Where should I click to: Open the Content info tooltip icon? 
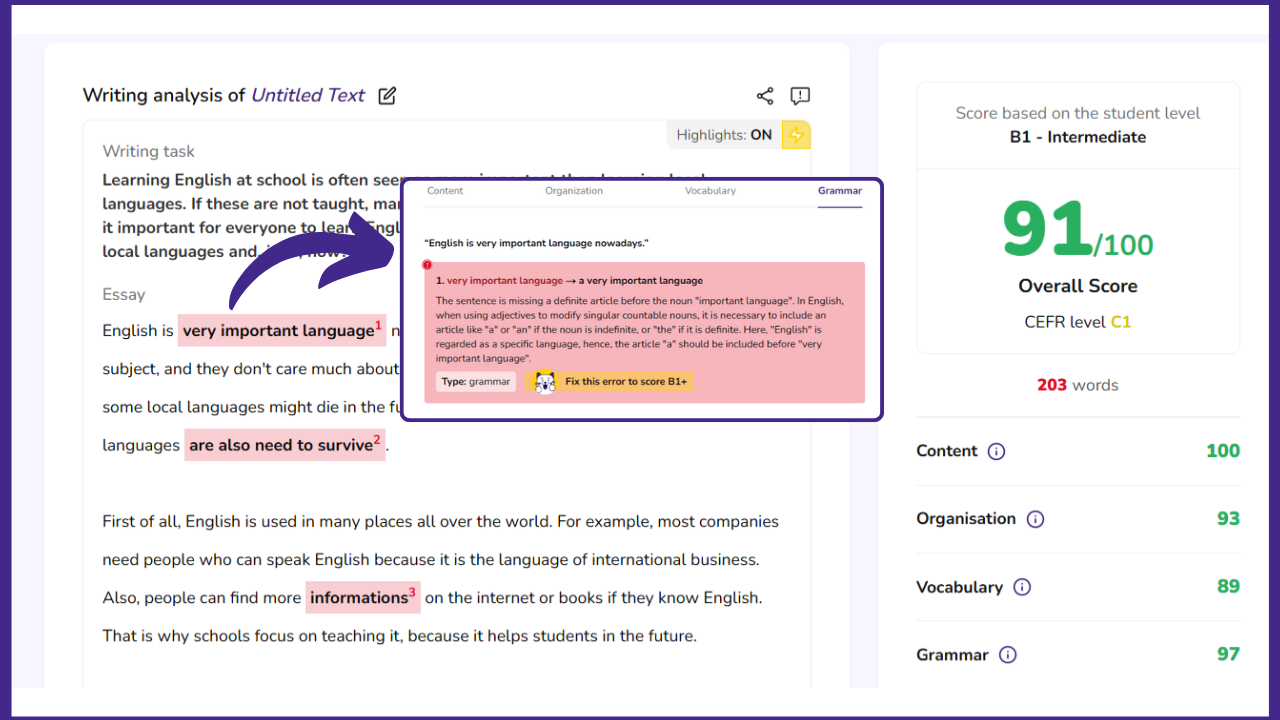pyautogui.click(x=996, y=452)
